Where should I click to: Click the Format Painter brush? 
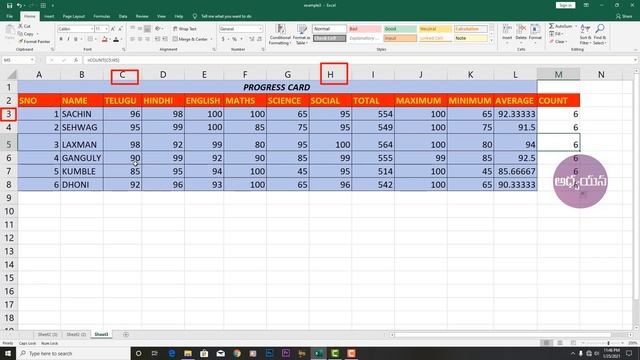pyautogui.click(x=20, y=41)
